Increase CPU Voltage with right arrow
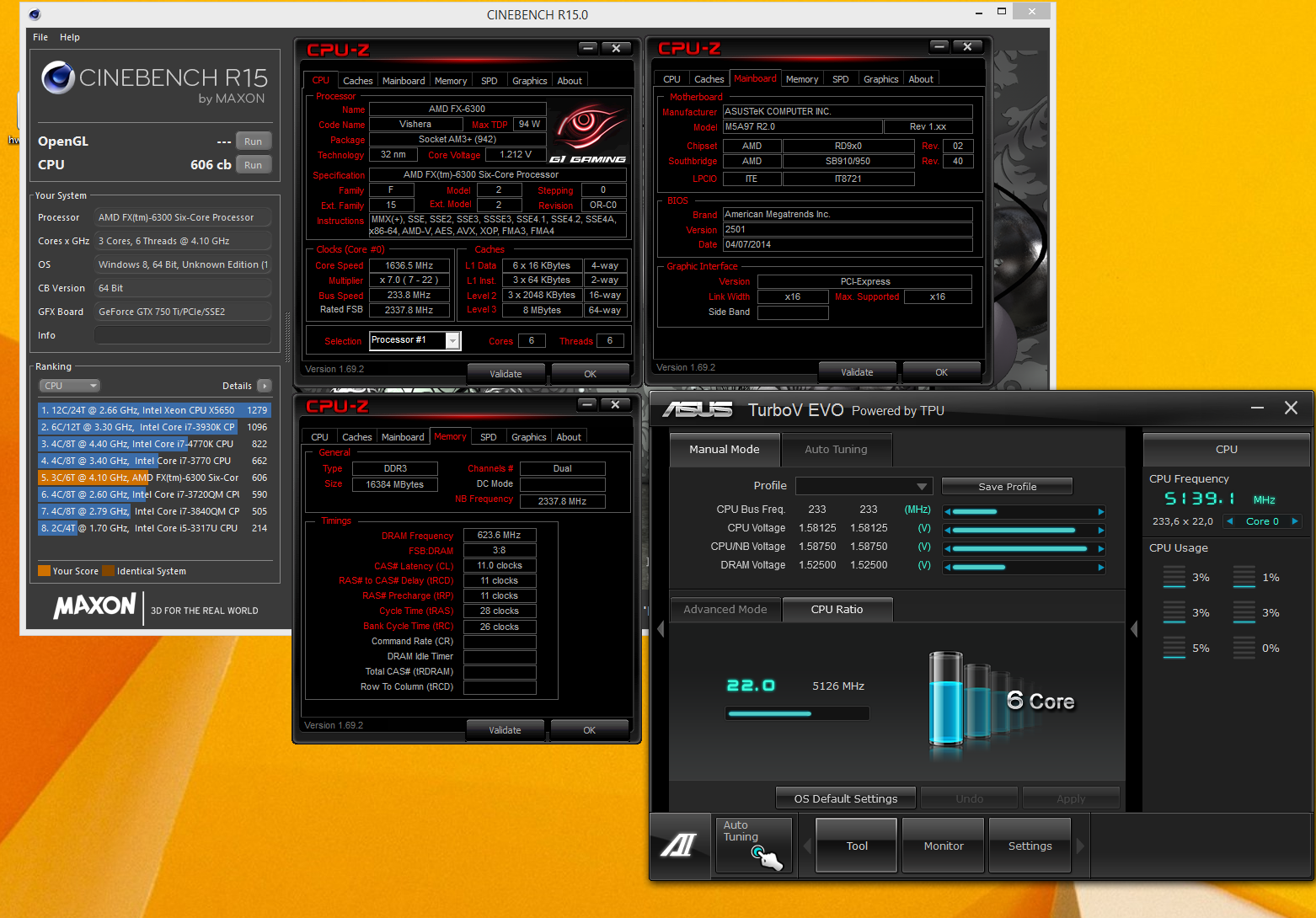The image size is (1316, 918). 1100,531
